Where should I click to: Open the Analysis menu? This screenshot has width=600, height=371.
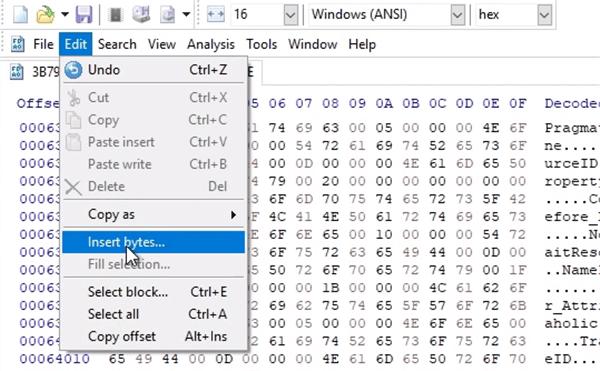[x=211, y=44]
